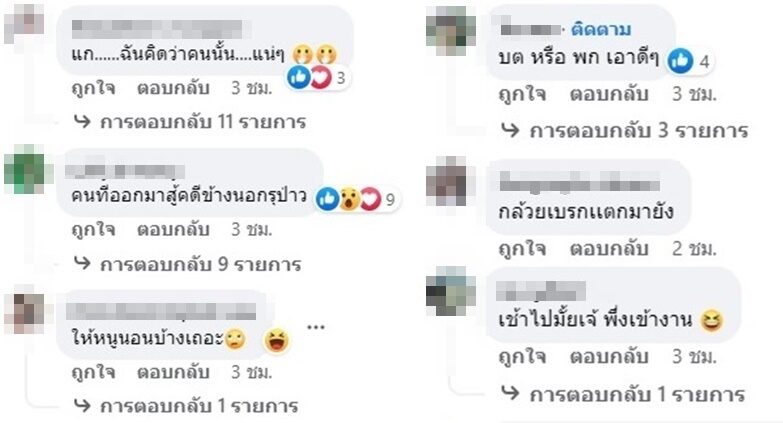Click the wow reaction icon showing 9 reactions
Screen dimensions: 783x423
(x=350, y=199)
